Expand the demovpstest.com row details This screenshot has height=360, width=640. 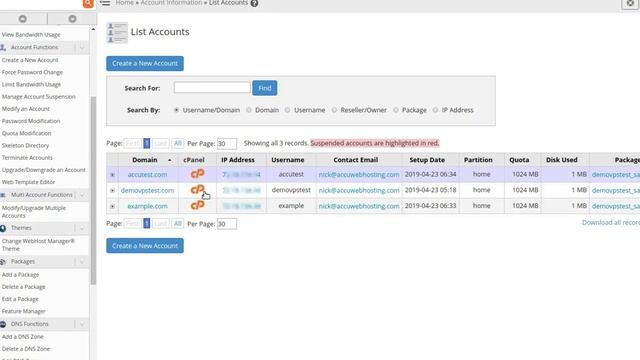[112, 191]
